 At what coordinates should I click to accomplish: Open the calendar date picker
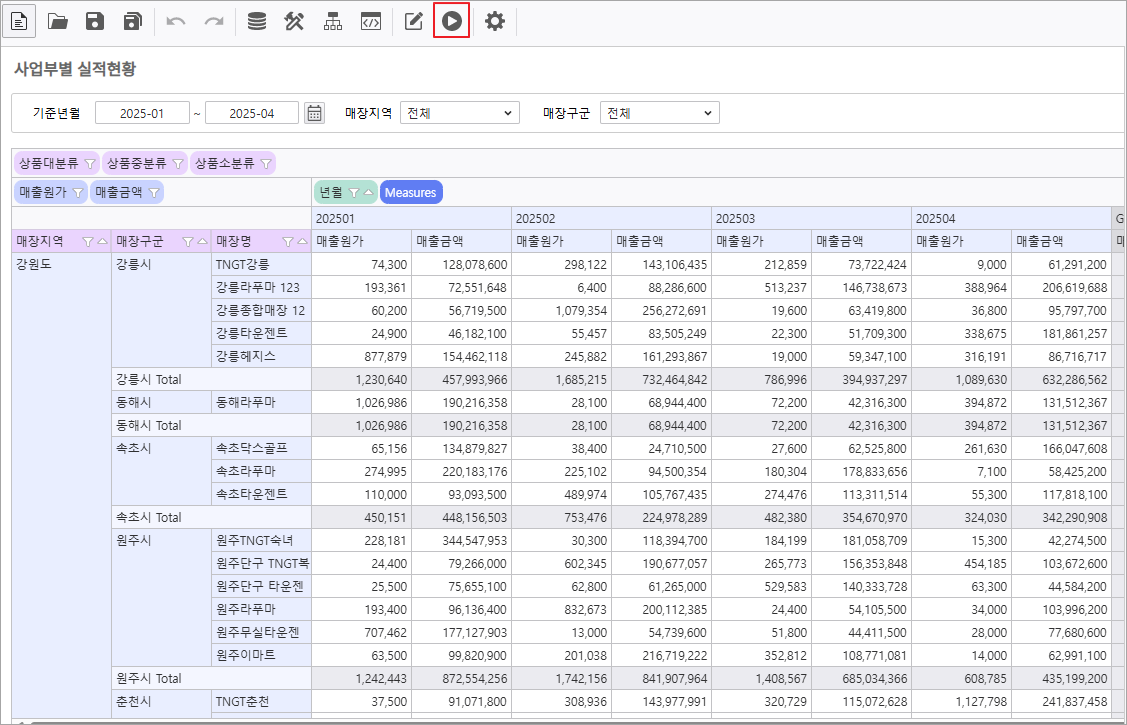[x=314, y=113]
